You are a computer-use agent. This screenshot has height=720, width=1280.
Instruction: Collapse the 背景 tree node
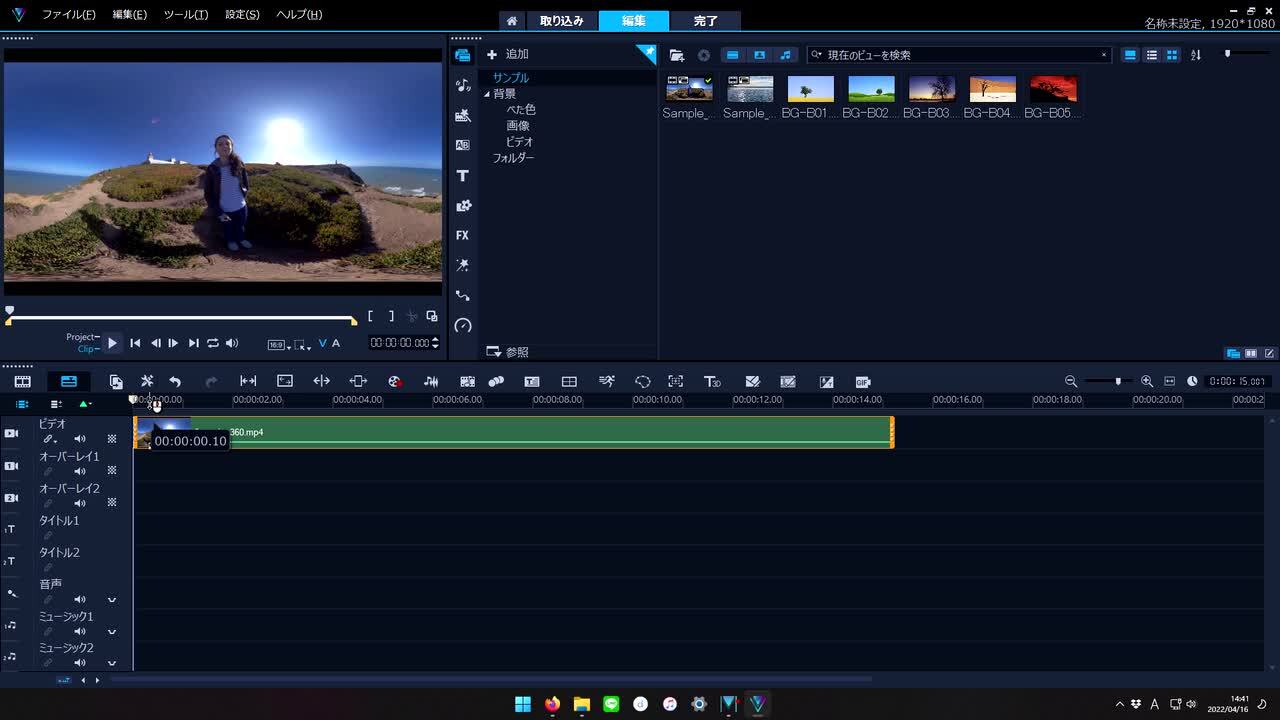pyautogui.click(x=487, y=94)
